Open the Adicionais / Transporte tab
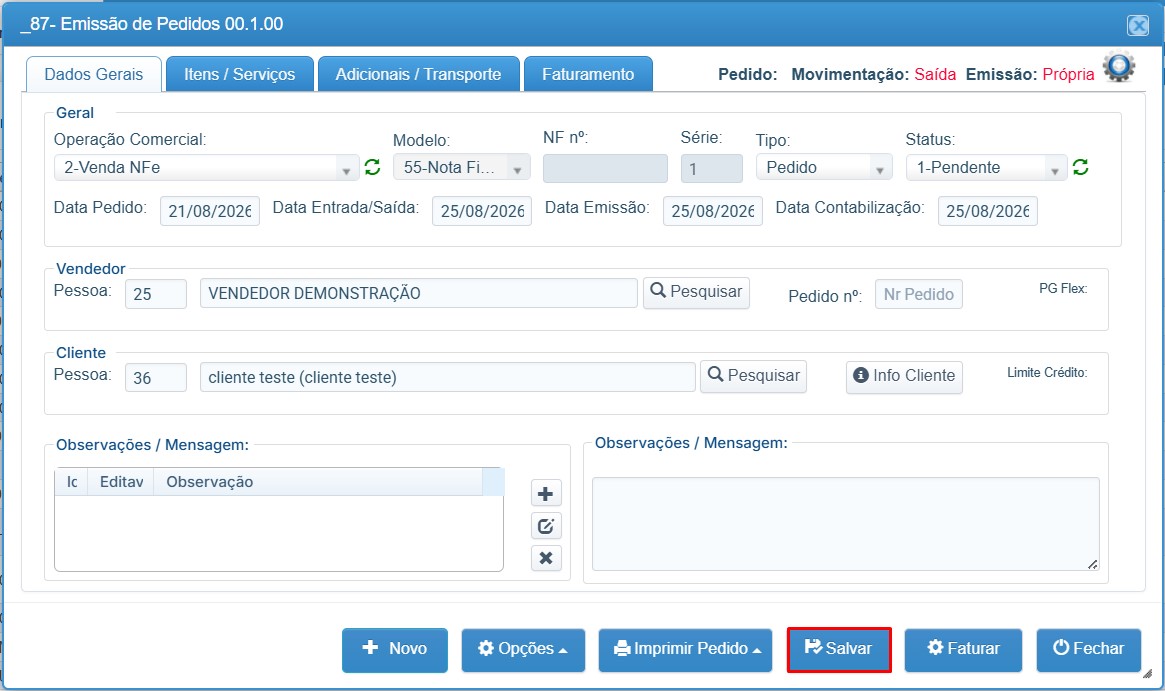The image size is (1165, 691). (418, 74)
